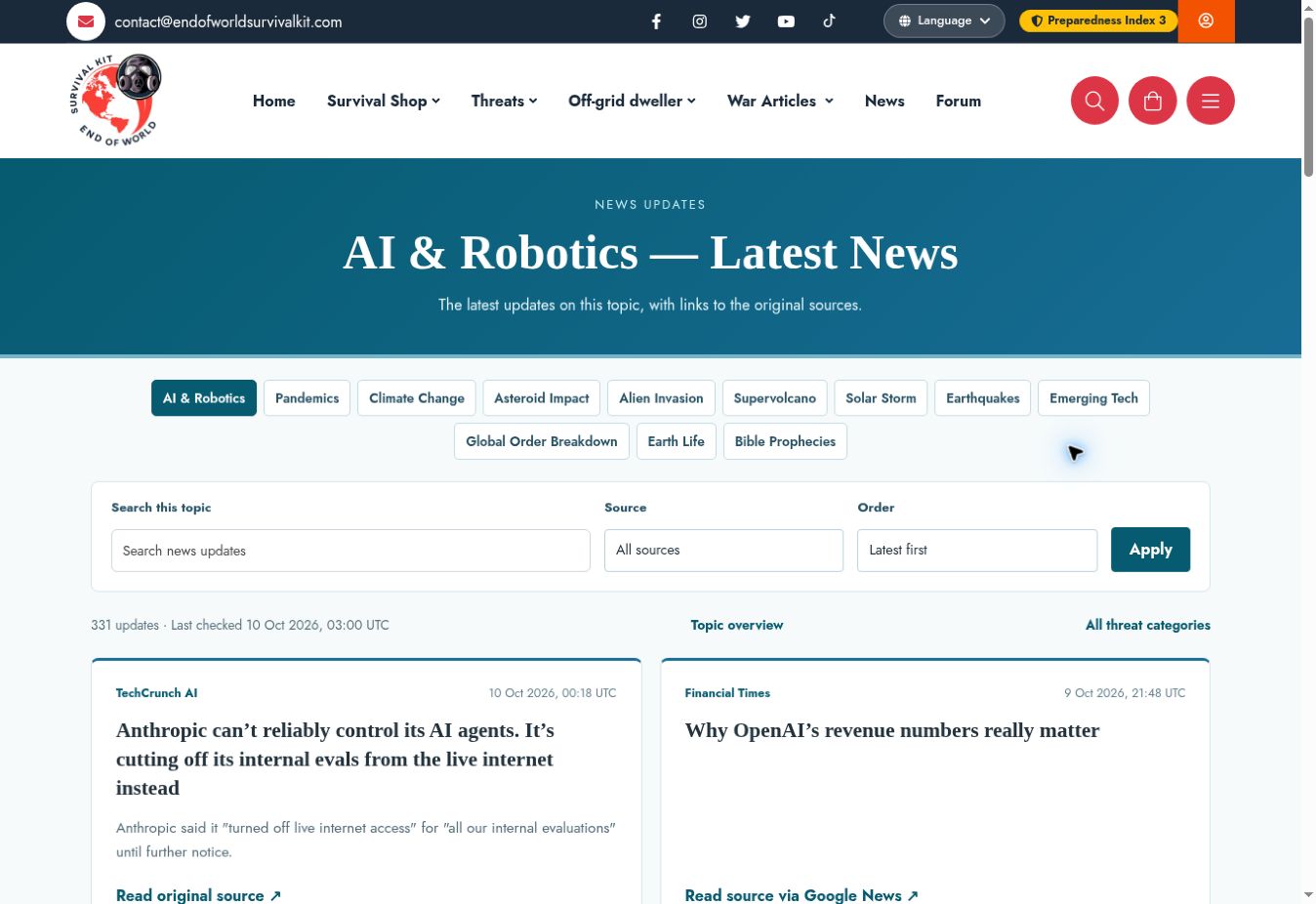Screen dimensions: 1316x904
Task: Click the TechCrunch AI source label
Action: (x=156, y=693)
